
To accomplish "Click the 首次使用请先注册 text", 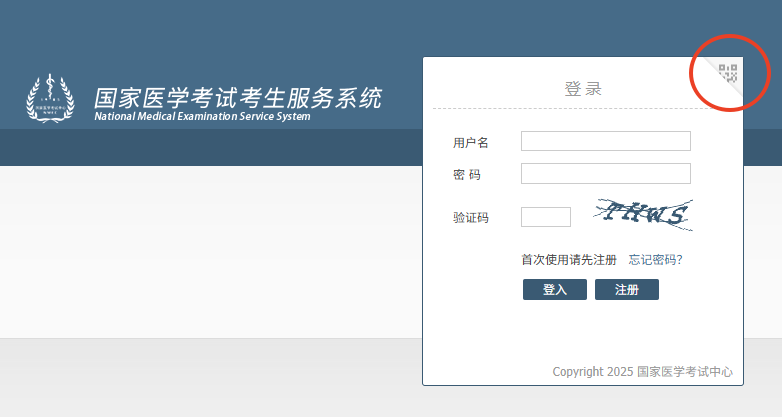I will (569, 260).
